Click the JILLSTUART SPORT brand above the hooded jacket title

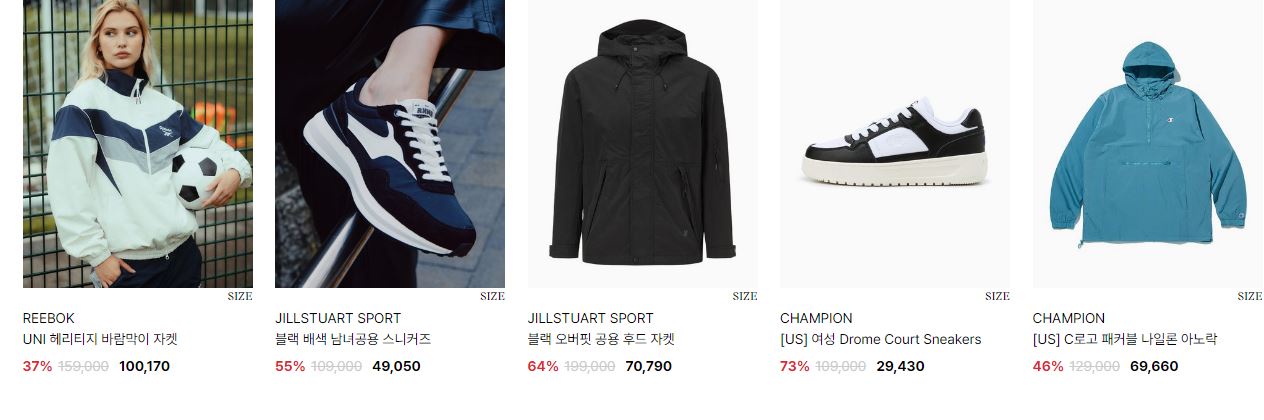pyautogui.click(x=590, y=318)
